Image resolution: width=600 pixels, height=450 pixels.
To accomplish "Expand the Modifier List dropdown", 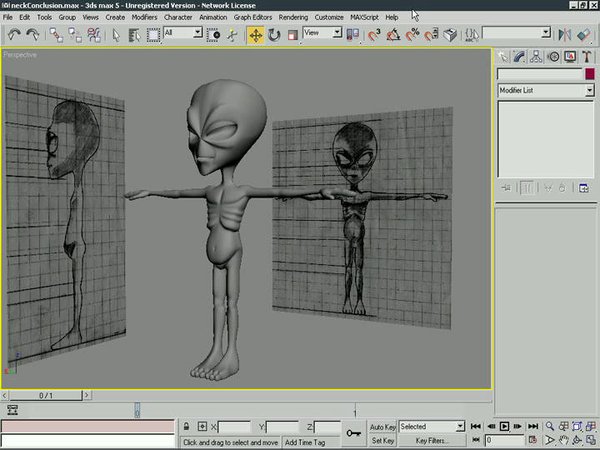I will click(x=588, y=90).
